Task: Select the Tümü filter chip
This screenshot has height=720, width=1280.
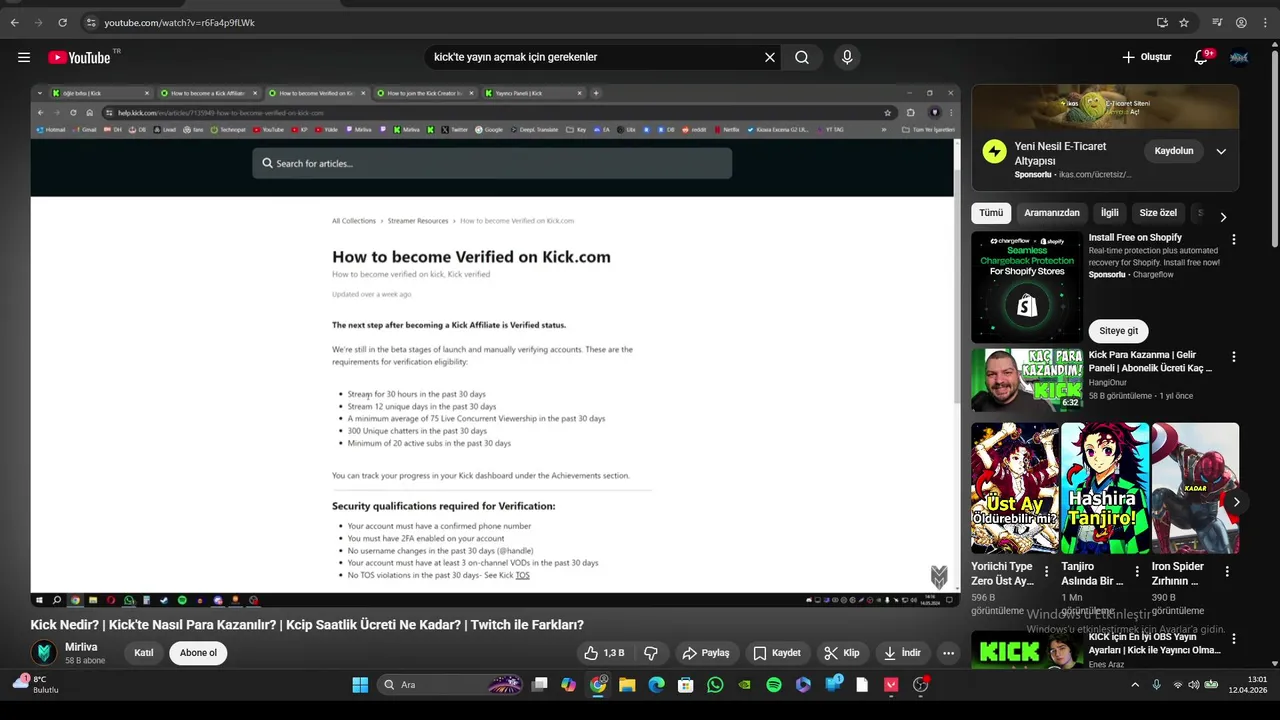Action: coord(991,213)
